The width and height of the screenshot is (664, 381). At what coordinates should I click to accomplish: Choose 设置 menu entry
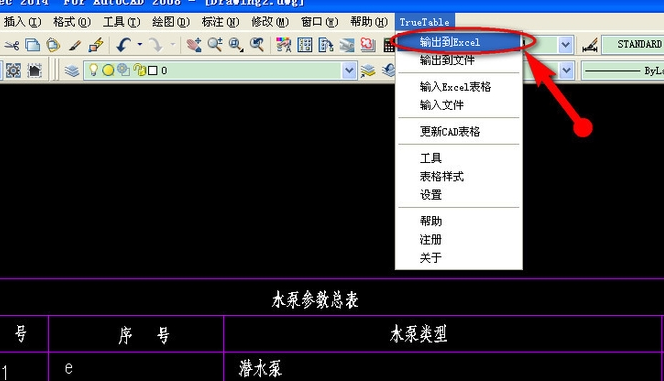(x=459, y=195)
